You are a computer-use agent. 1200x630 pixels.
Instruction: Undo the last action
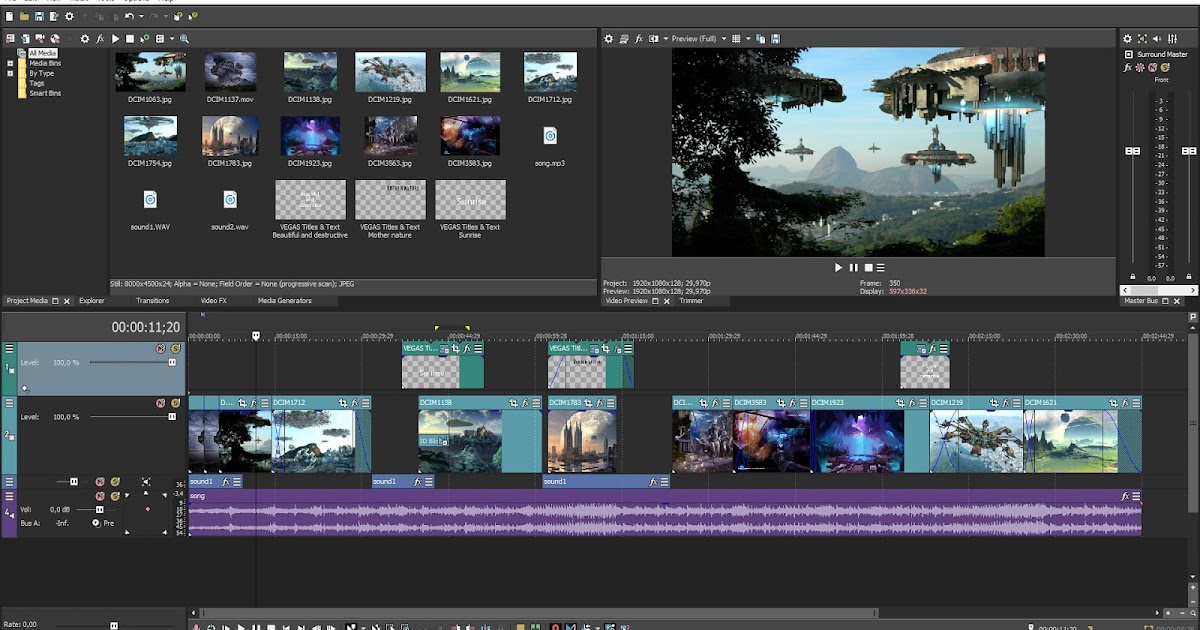click(x=129, y=16)
